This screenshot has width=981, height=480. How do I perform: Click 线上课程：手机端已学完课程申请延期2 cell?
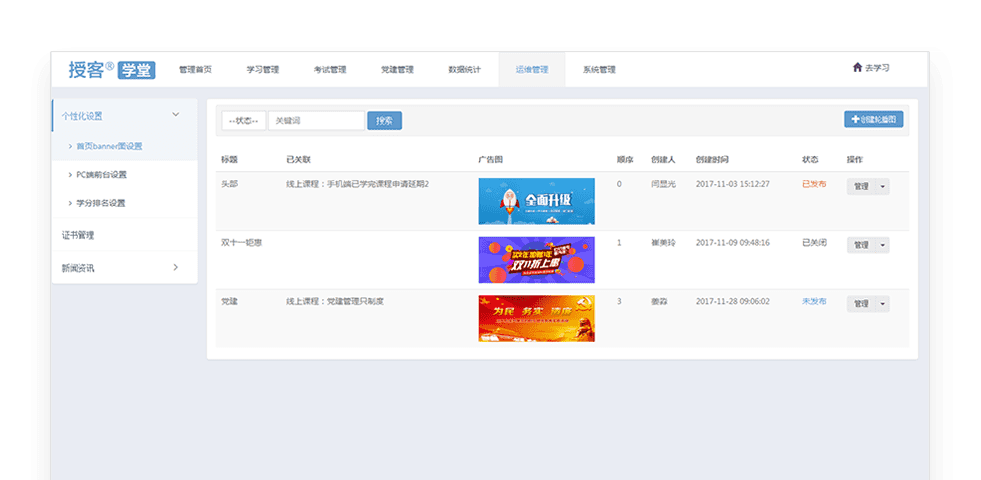click(x=357, y=184)
